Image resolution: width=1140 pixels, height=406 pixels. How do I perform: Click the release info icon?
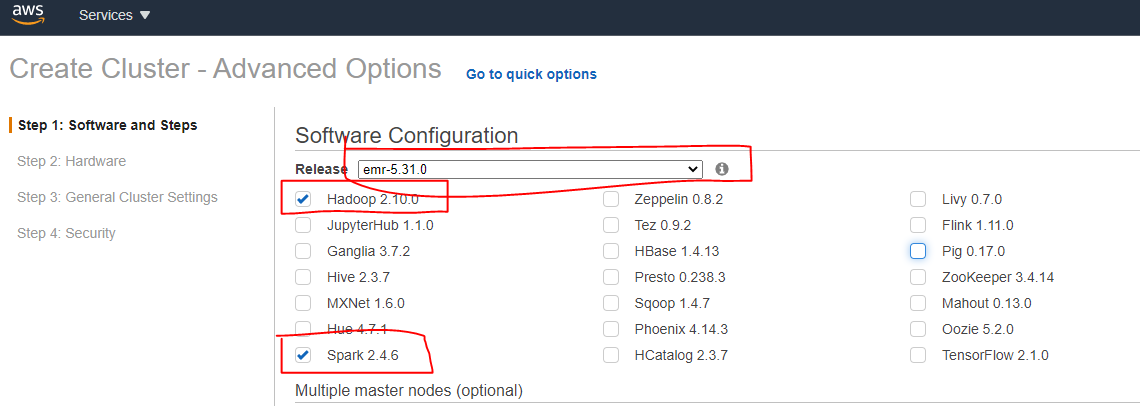click(x=722, y=169)
